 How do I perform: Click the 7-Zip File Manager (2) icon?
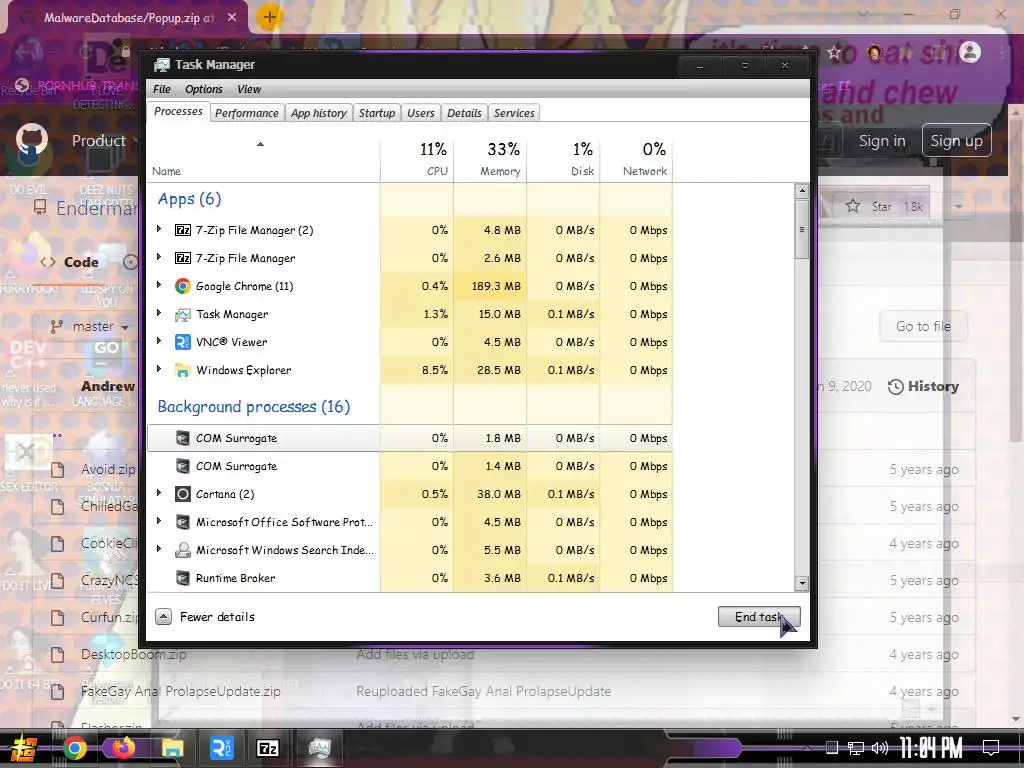point(183,230)
